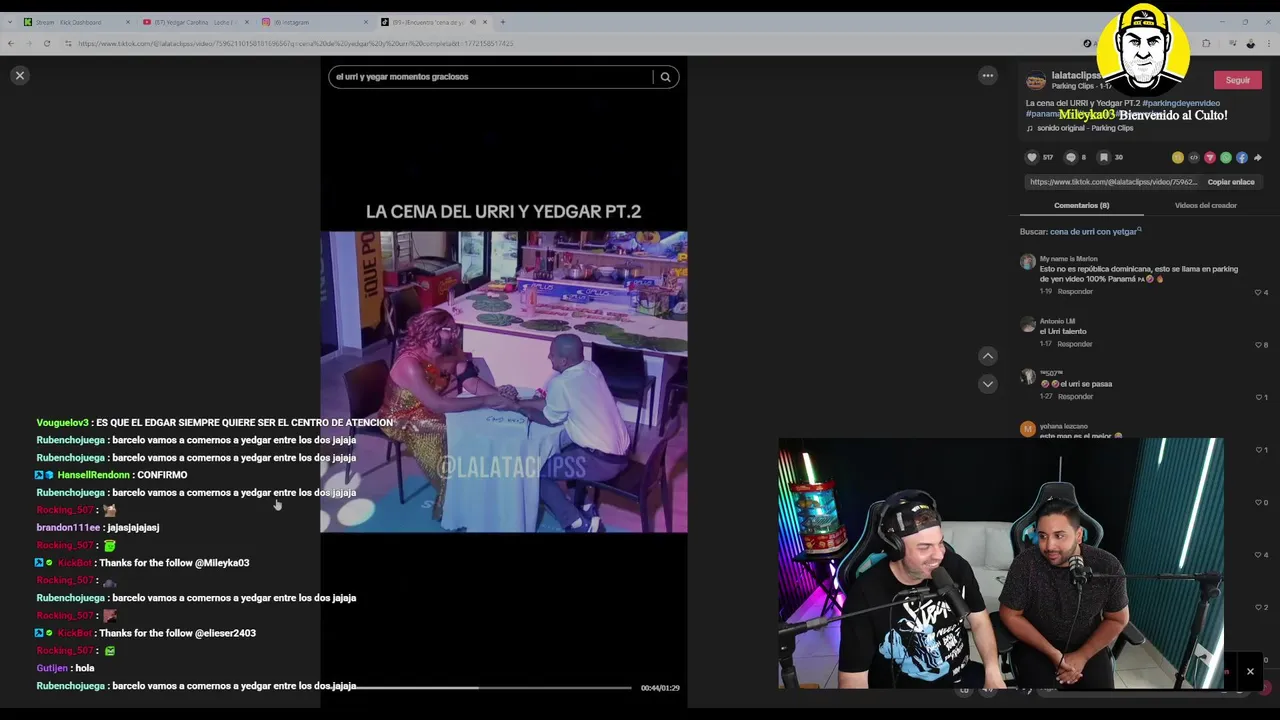Screen dimensions: 1280x720
Task: Click chat username Gutijen
Action: point(52,668)
